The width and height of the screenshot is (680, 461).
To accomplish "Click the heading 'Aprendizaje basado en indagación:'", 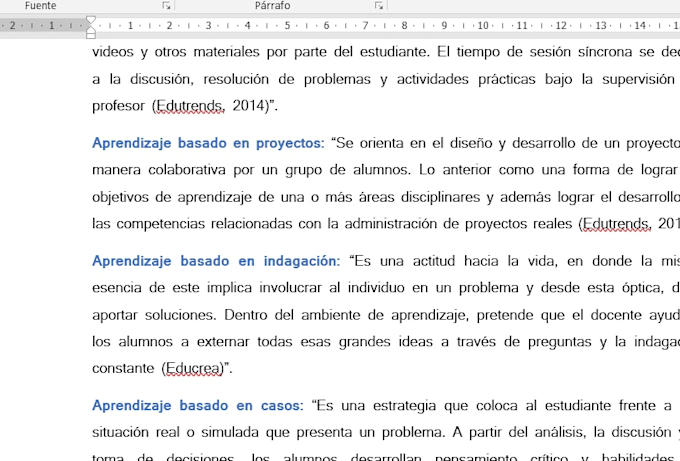I will [x=216, y=261].
